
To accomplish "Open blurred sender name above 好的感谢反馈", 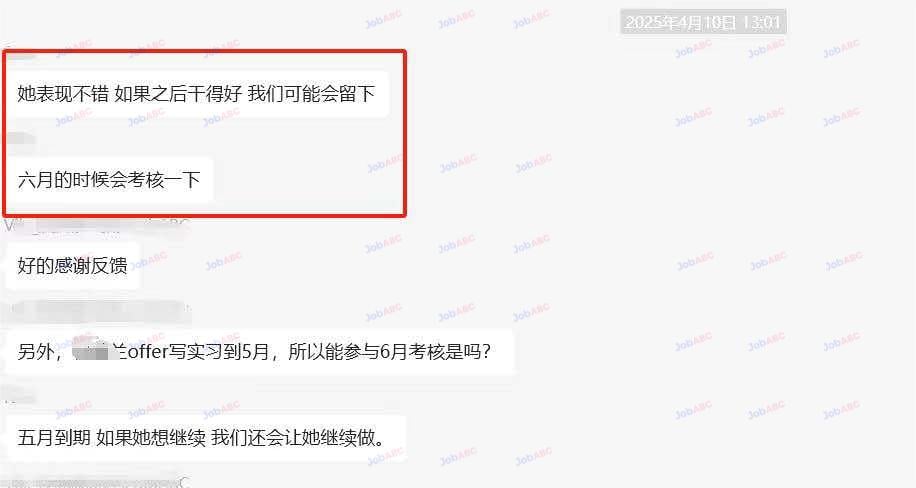I will [97, 225].
